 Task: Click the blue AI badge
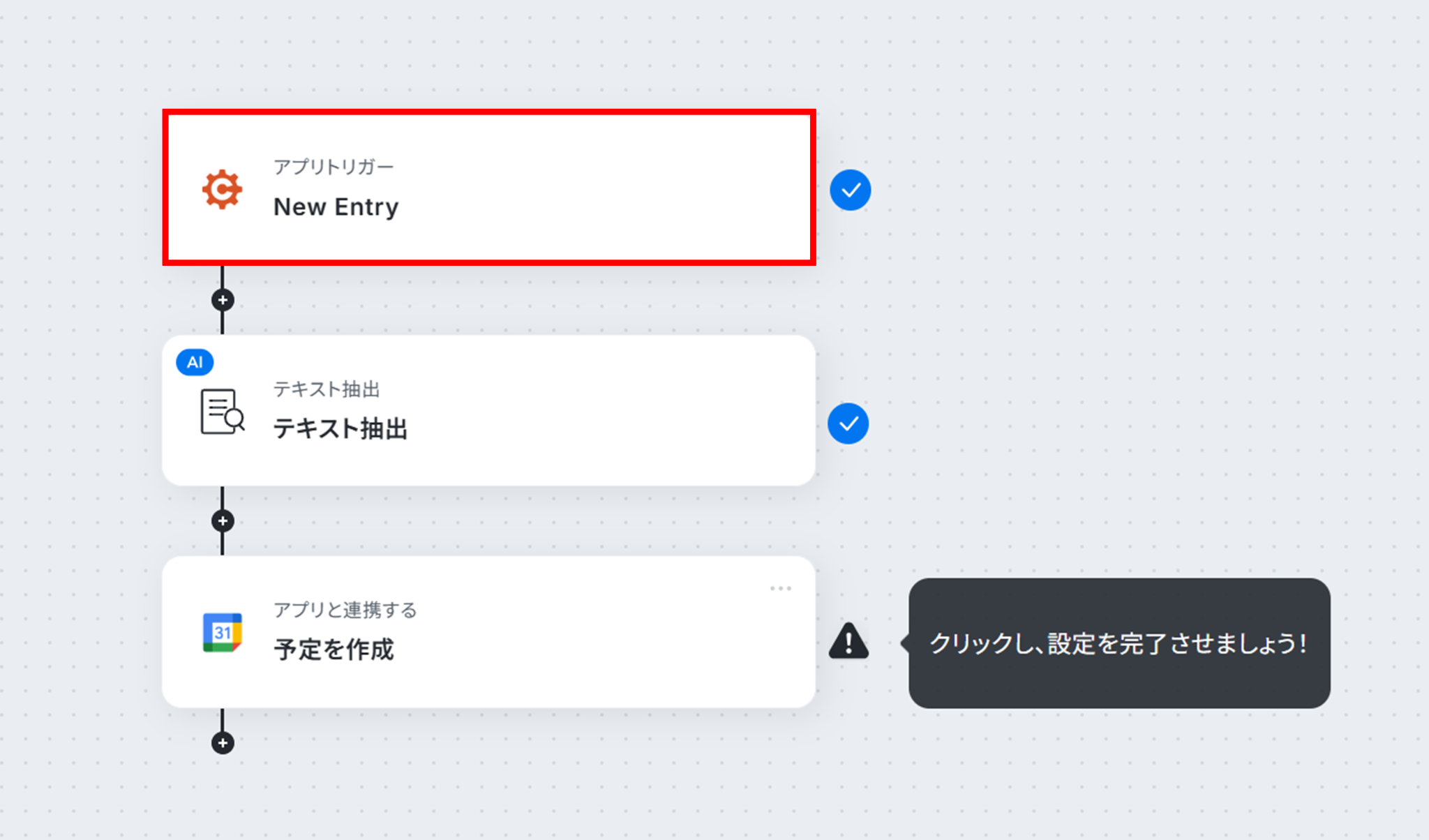(x=195, y=362)
